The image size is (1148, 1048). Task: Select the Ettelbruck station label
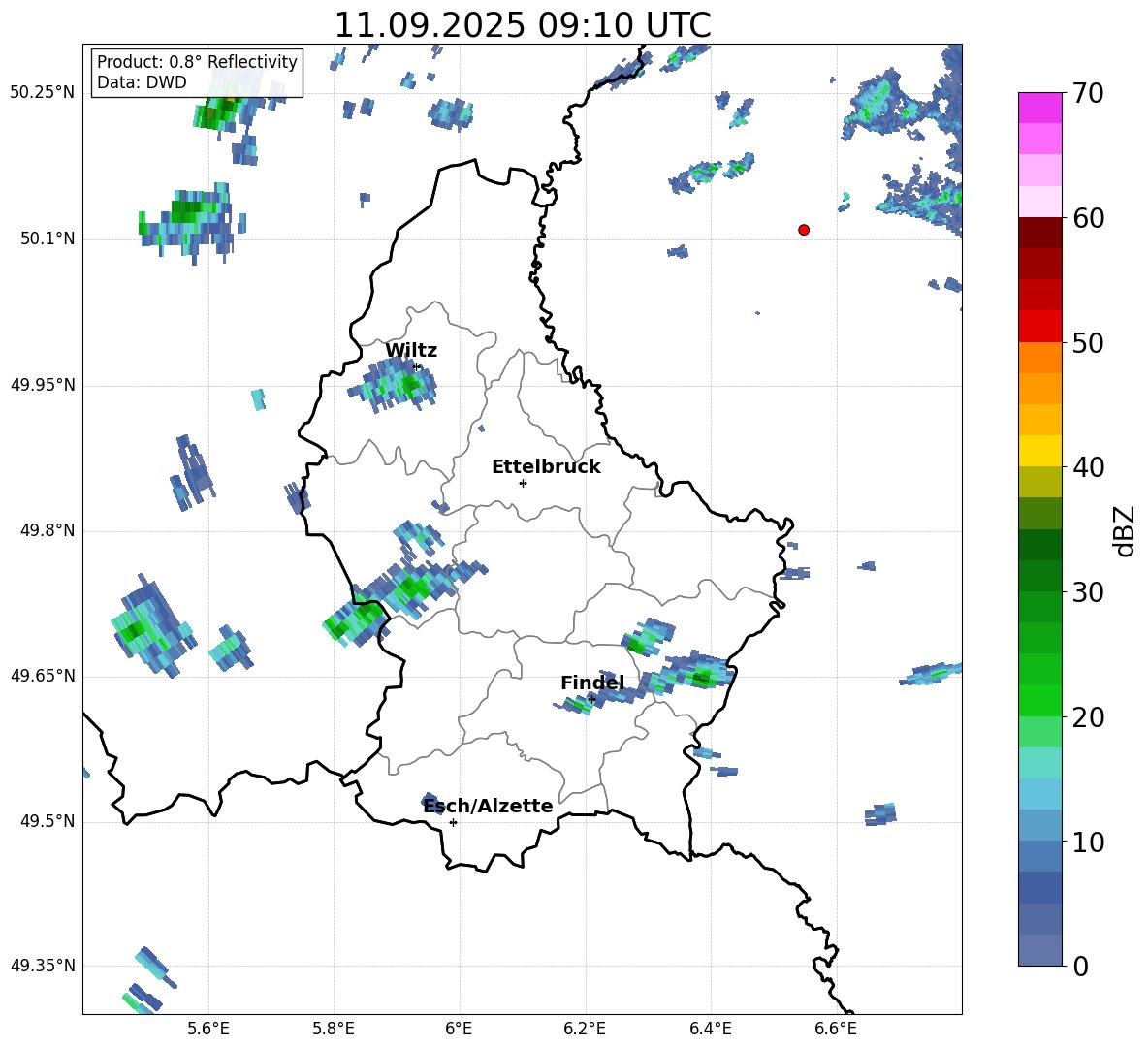pyautogui.click(x=546, y=466)
